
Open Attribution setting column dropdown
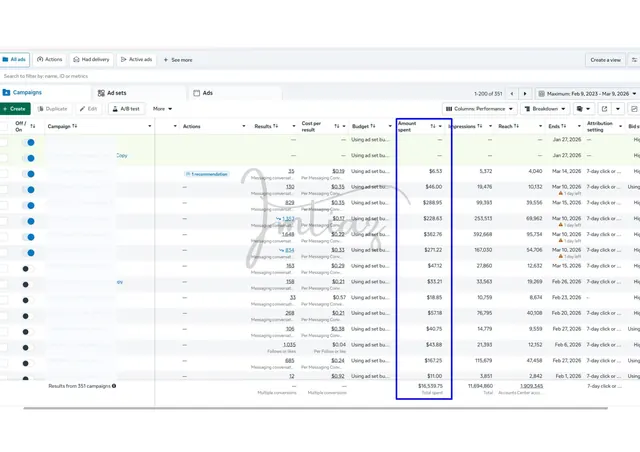[x=620, y=127]
